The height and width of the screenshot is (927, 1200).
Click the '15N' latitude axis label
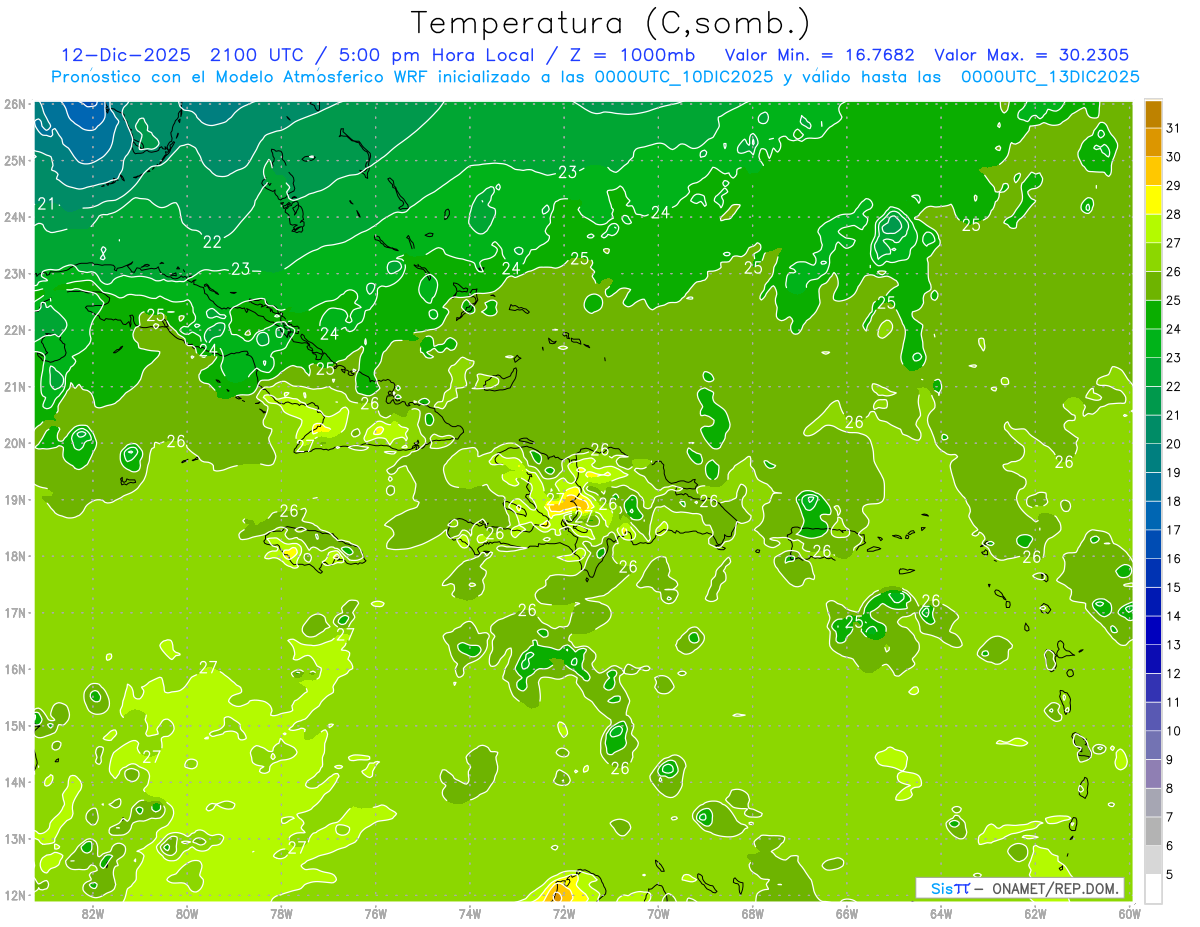(x=14, y=725)
